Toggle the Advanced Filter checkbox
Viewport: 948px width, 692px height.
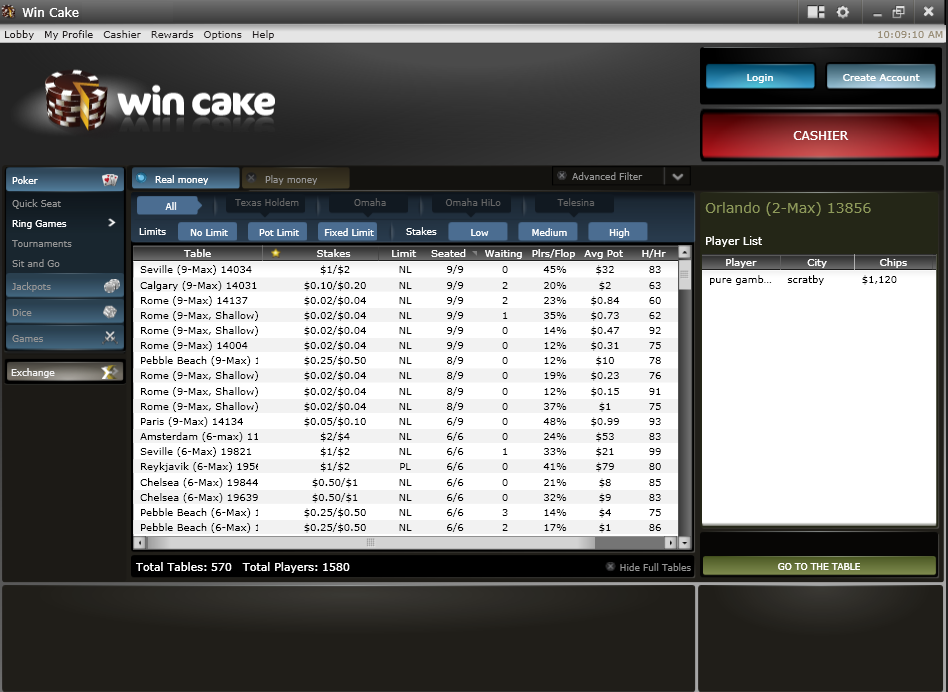562,176
